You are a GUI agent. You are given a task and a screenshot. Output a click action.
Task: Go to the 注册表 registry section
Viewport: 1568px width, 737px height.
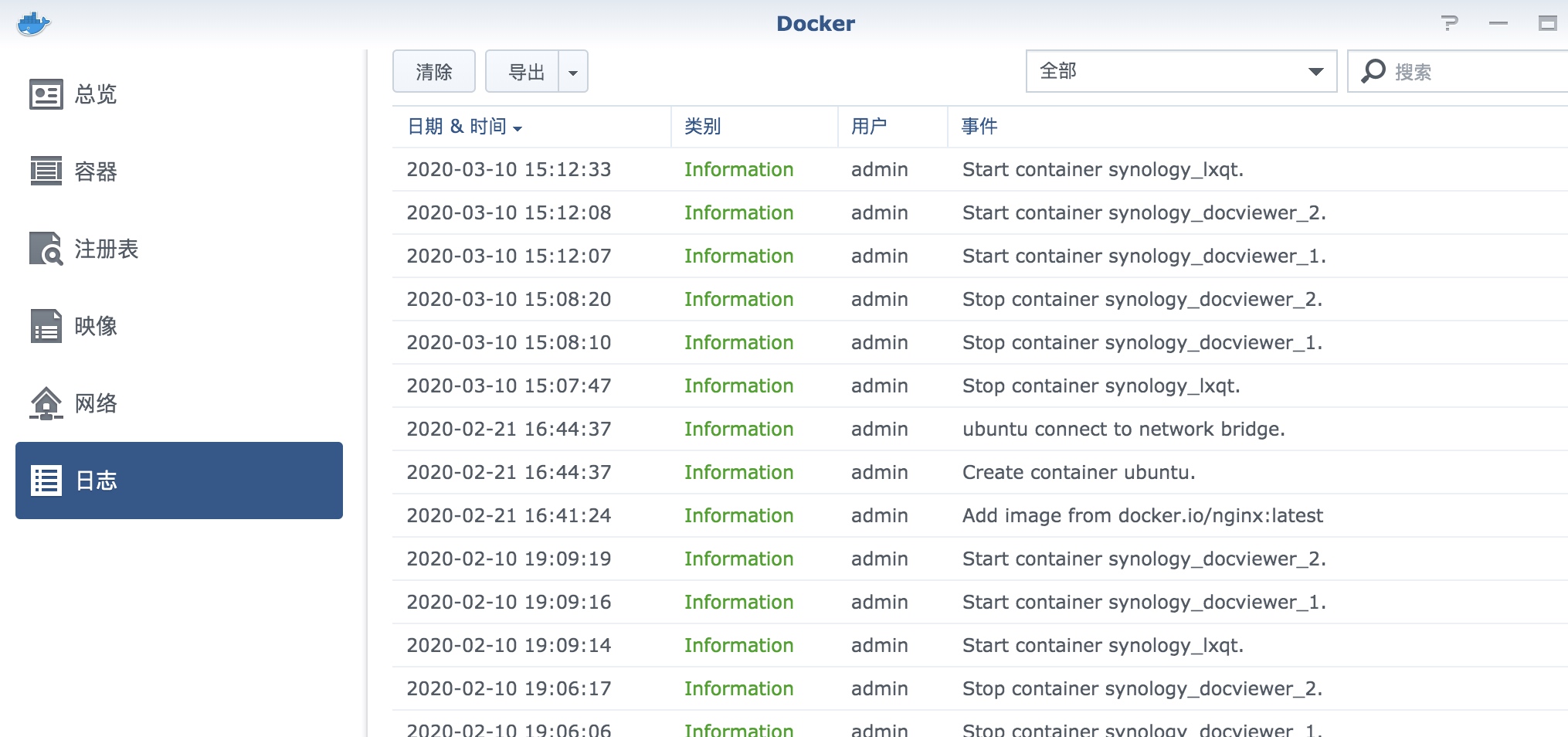[x=179, y=249]
